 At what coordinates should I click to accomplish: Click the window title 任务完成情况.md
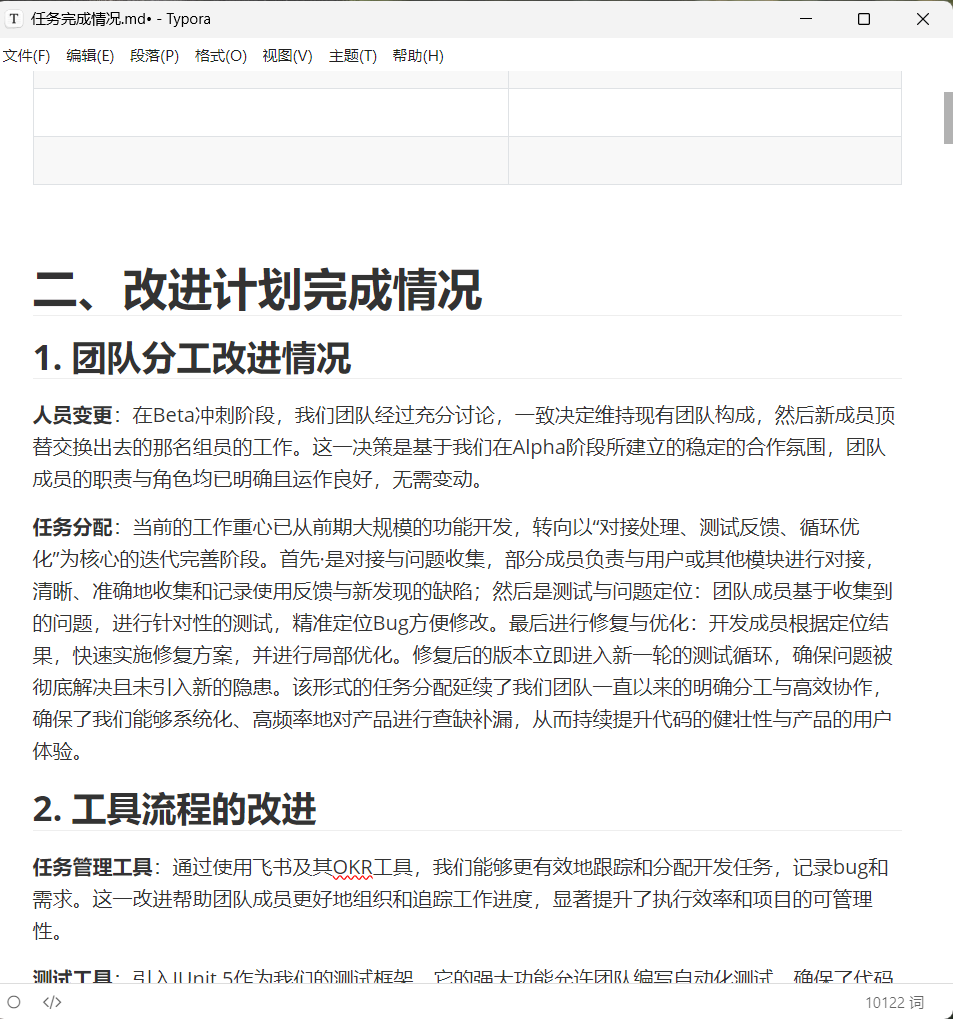pos(90,19)
